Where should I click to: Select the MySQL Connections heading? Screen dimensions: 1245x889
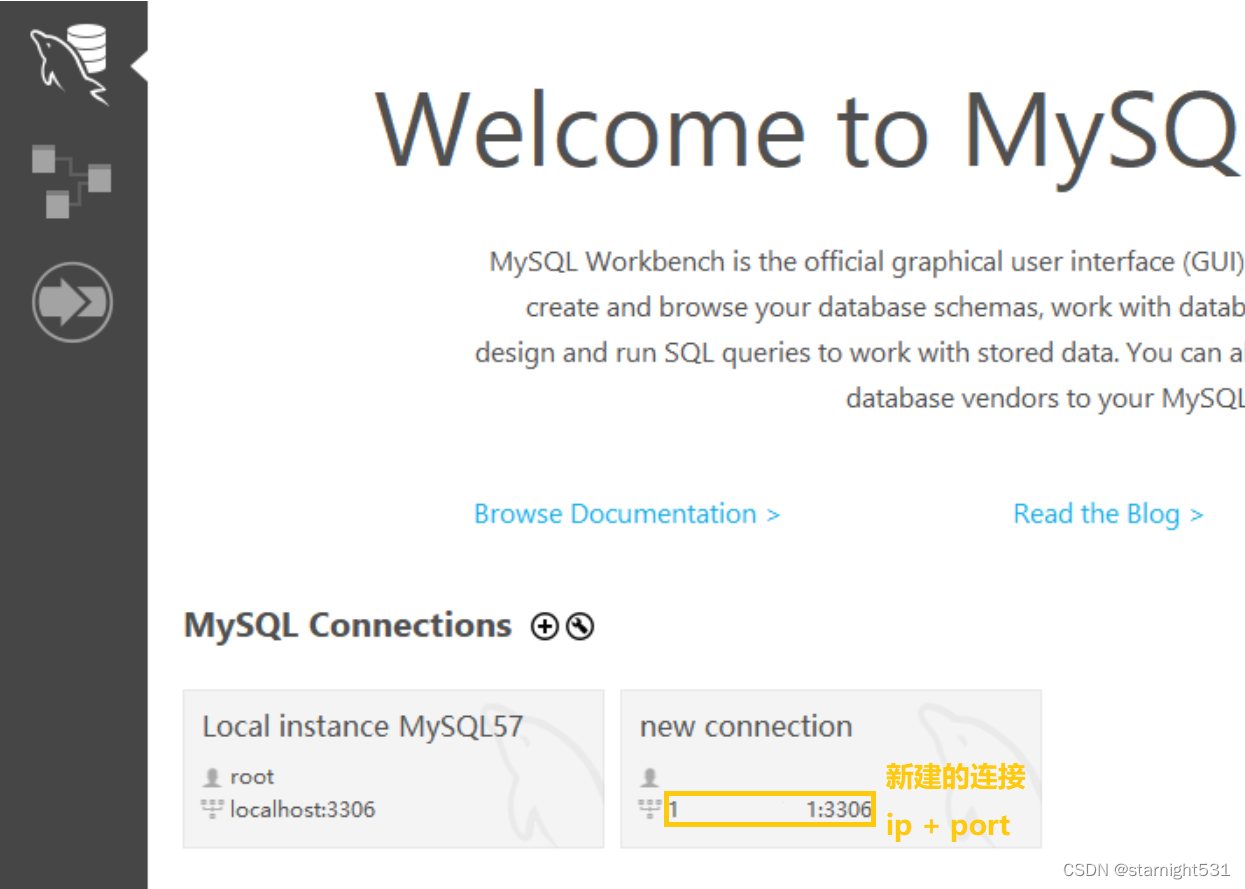coord(348,626)
